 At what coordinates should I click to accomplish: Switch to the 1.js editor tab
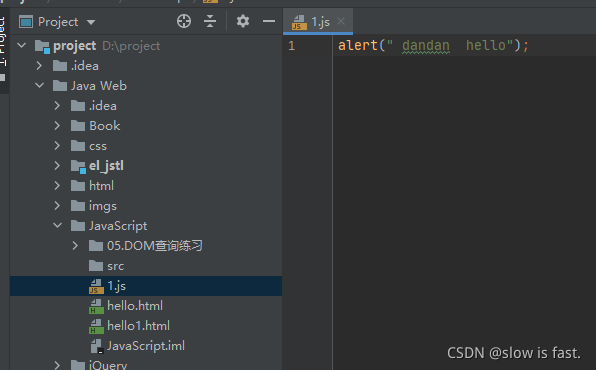point(318,22)
